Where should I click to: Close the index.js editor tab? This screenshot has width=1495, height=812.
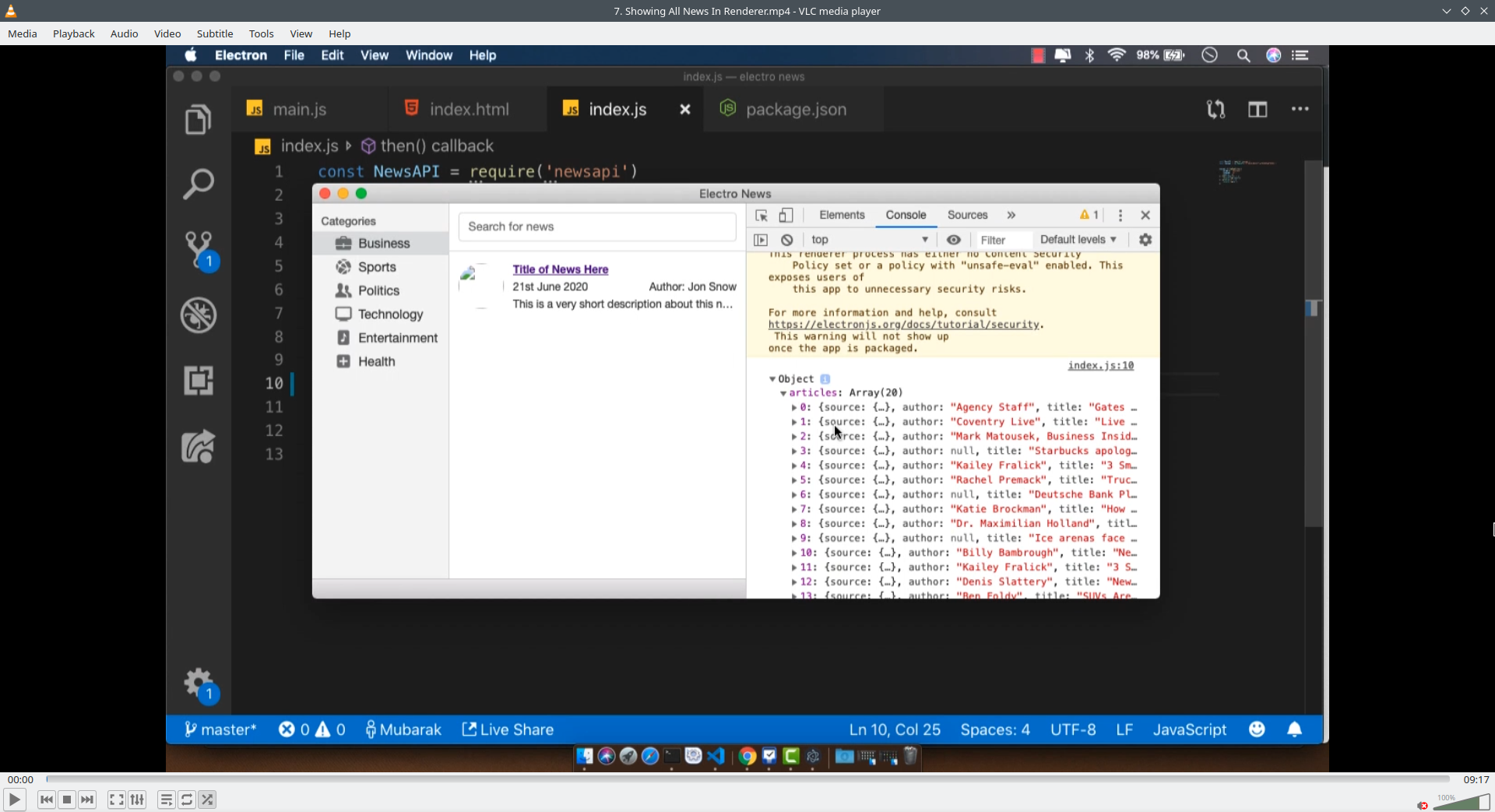click(685, 110)
